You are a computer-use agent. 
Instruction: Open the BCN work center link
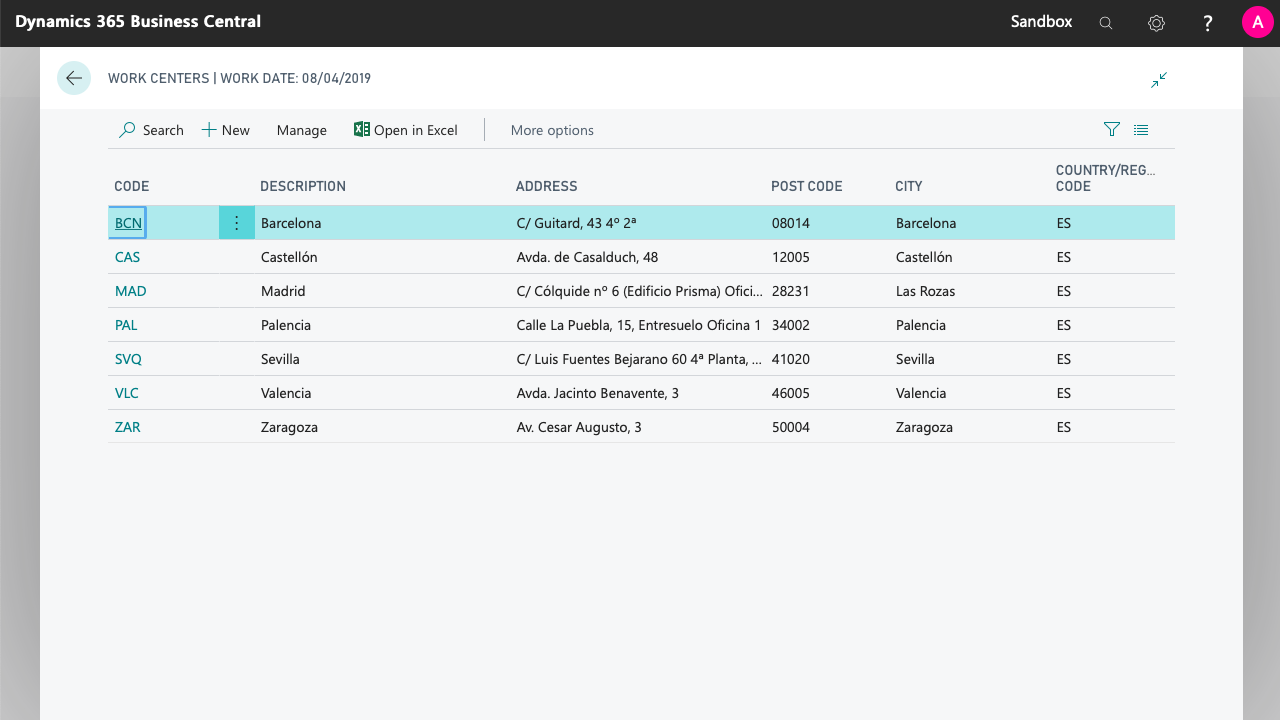click(128, 223)
